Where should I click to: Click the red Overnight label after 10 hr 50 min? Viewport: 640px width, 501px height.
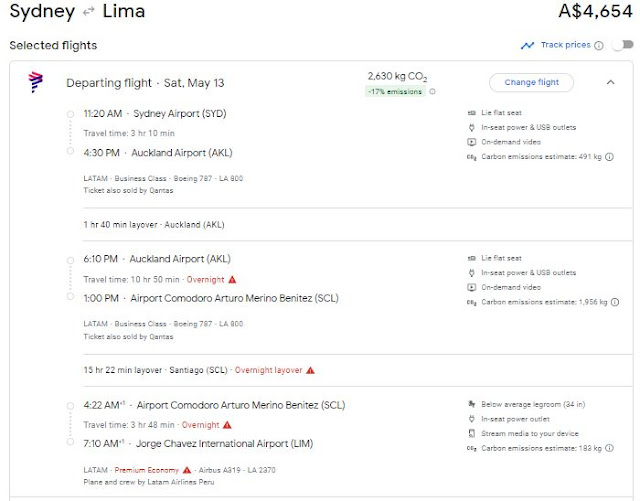coord(205,280)
